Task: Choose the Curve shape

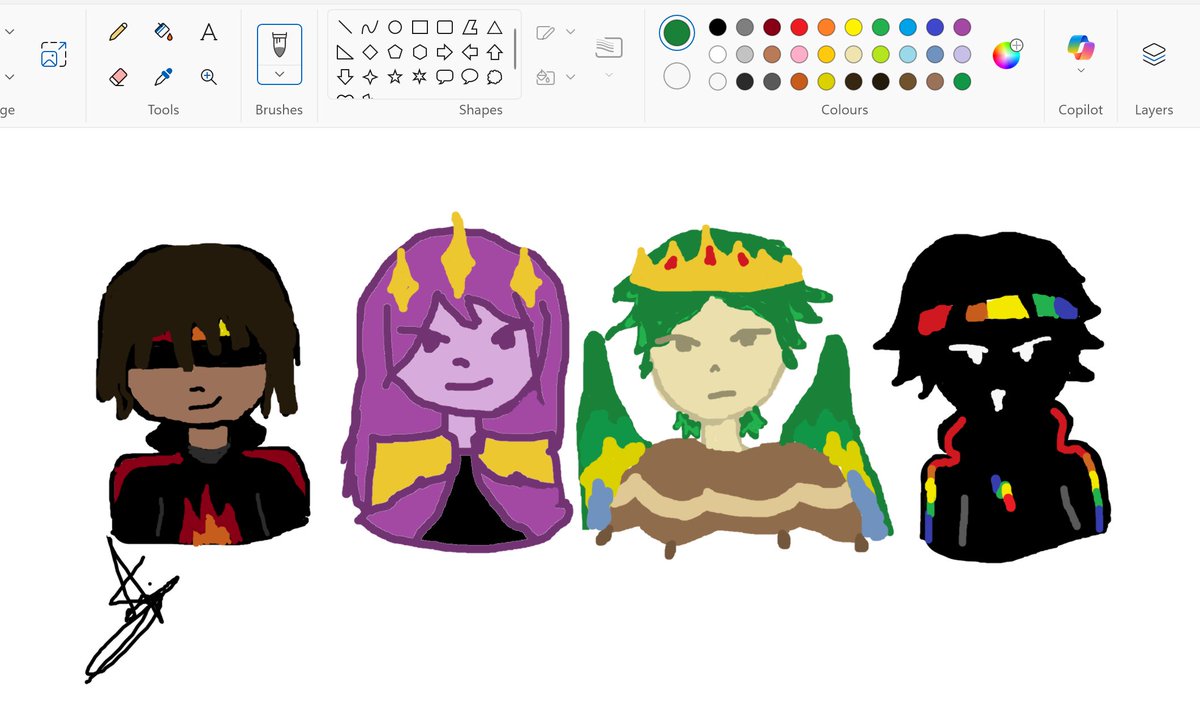Action: [370, 28]
